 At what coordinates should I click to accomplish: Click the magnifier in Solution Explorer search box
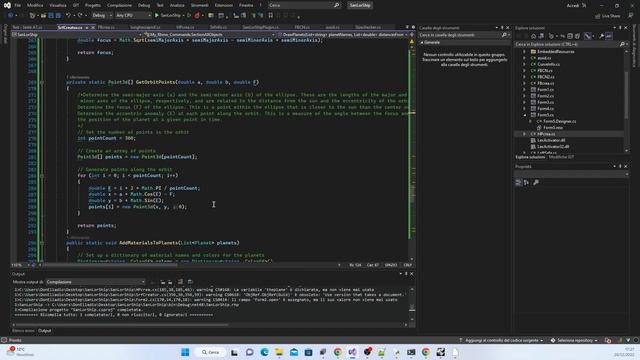pos(622,44)
